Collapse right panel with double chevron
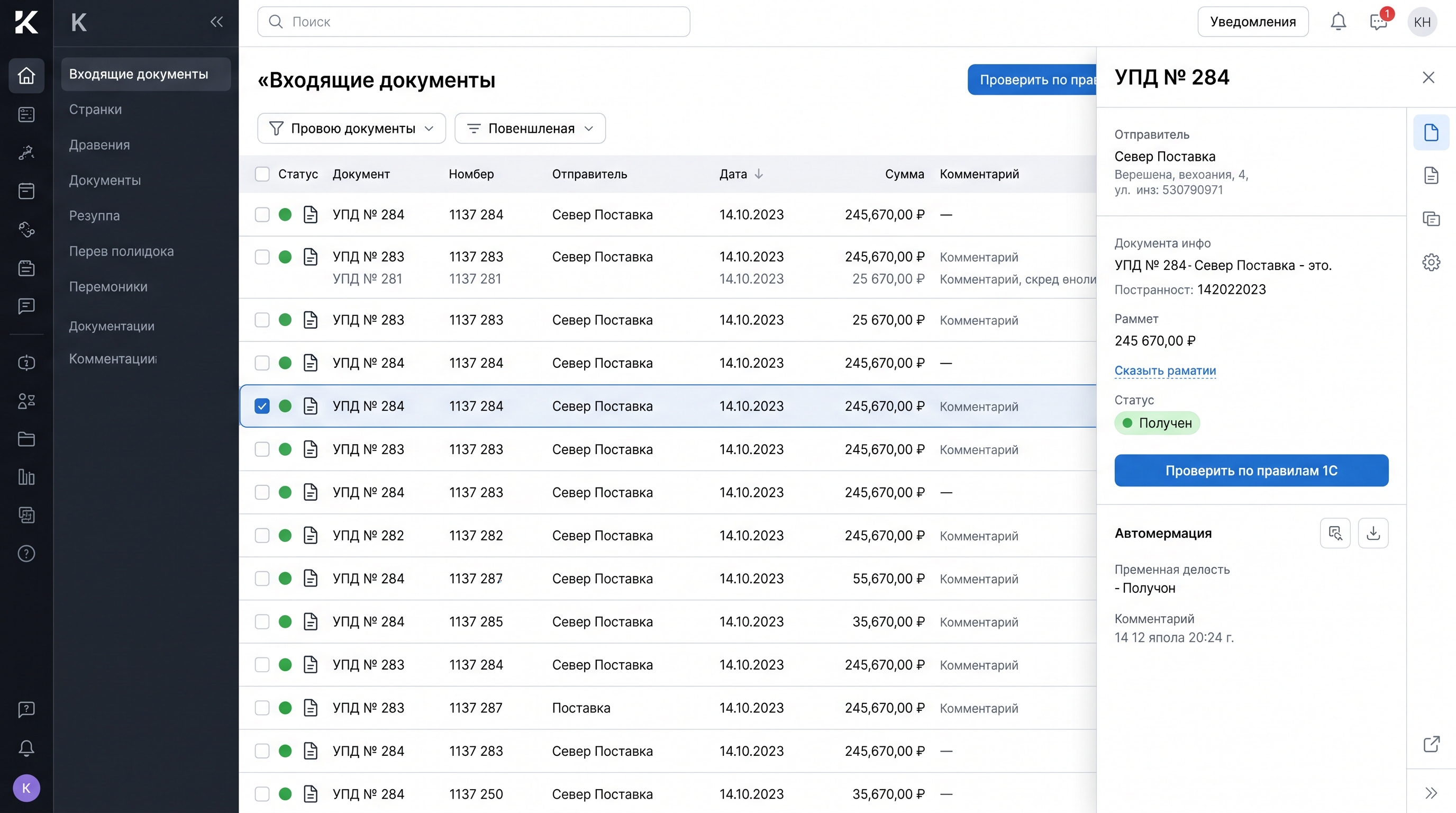The height and width of the screenshot is (813, 1456). click(1431, 793)
